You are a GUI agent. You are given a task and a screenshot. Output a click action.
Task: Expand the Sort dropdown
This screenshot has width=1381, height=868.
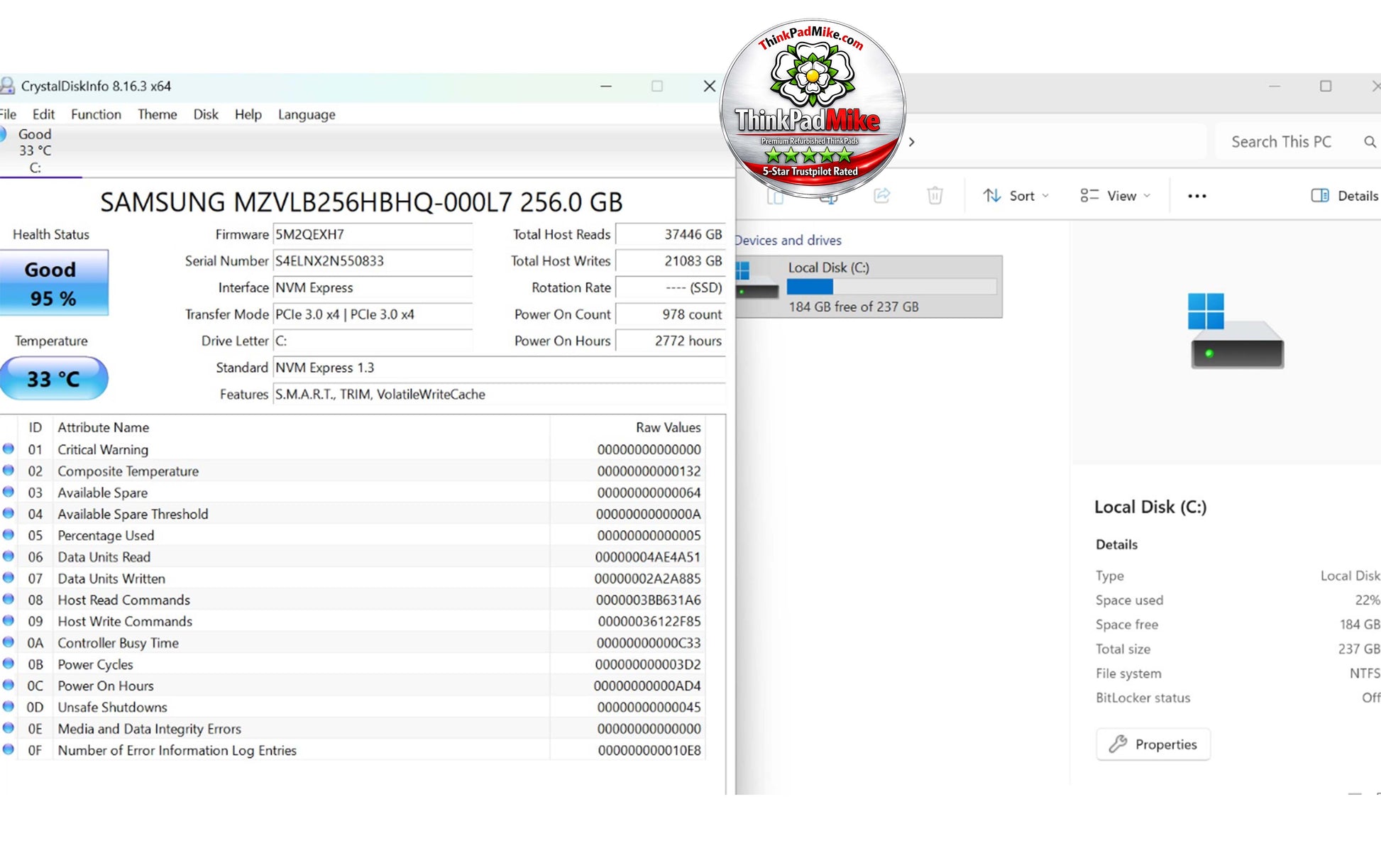pyautogui.click(x=1016, y=196)
